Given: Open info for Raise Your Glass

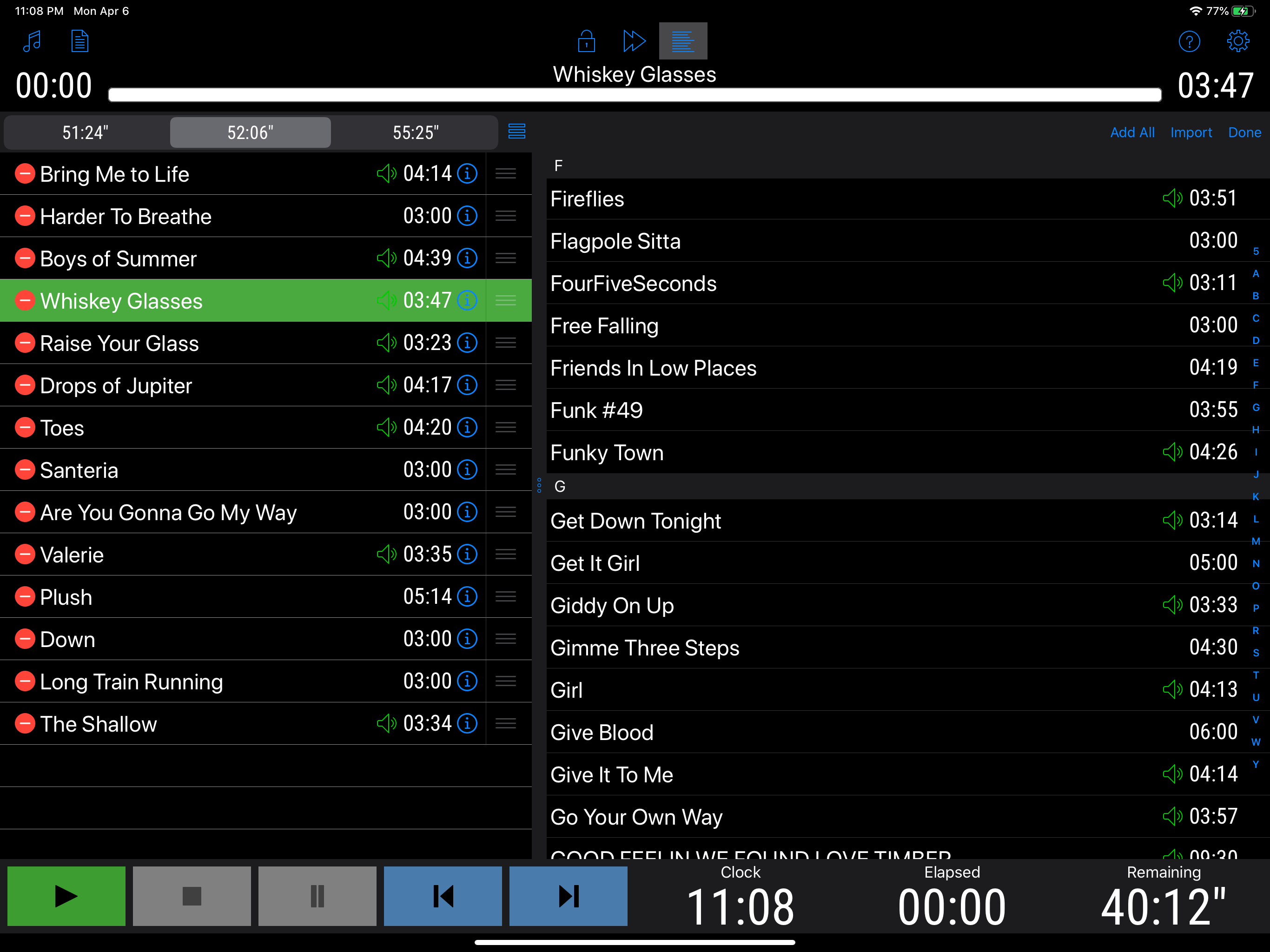Looking at the screenshot, I should [467, 343].
